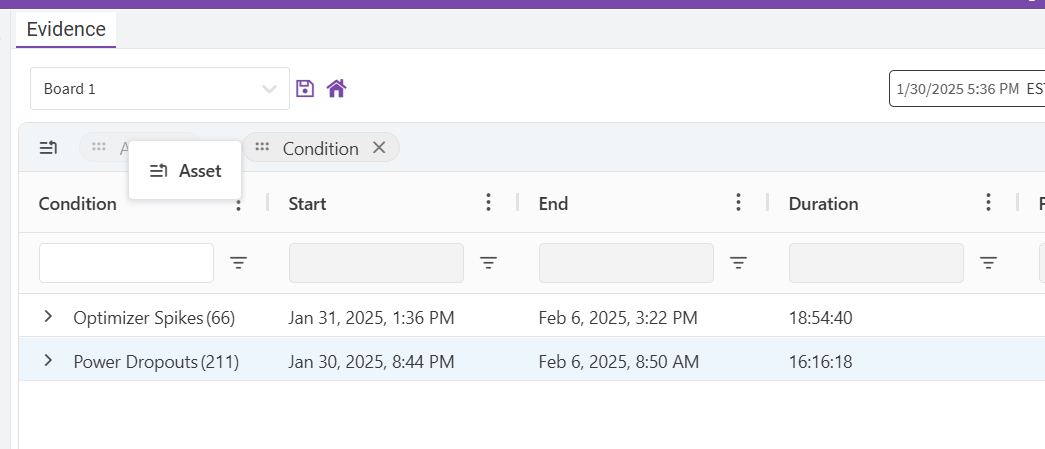
Task: Click the save board icon
Action: [x=306, y=89]
